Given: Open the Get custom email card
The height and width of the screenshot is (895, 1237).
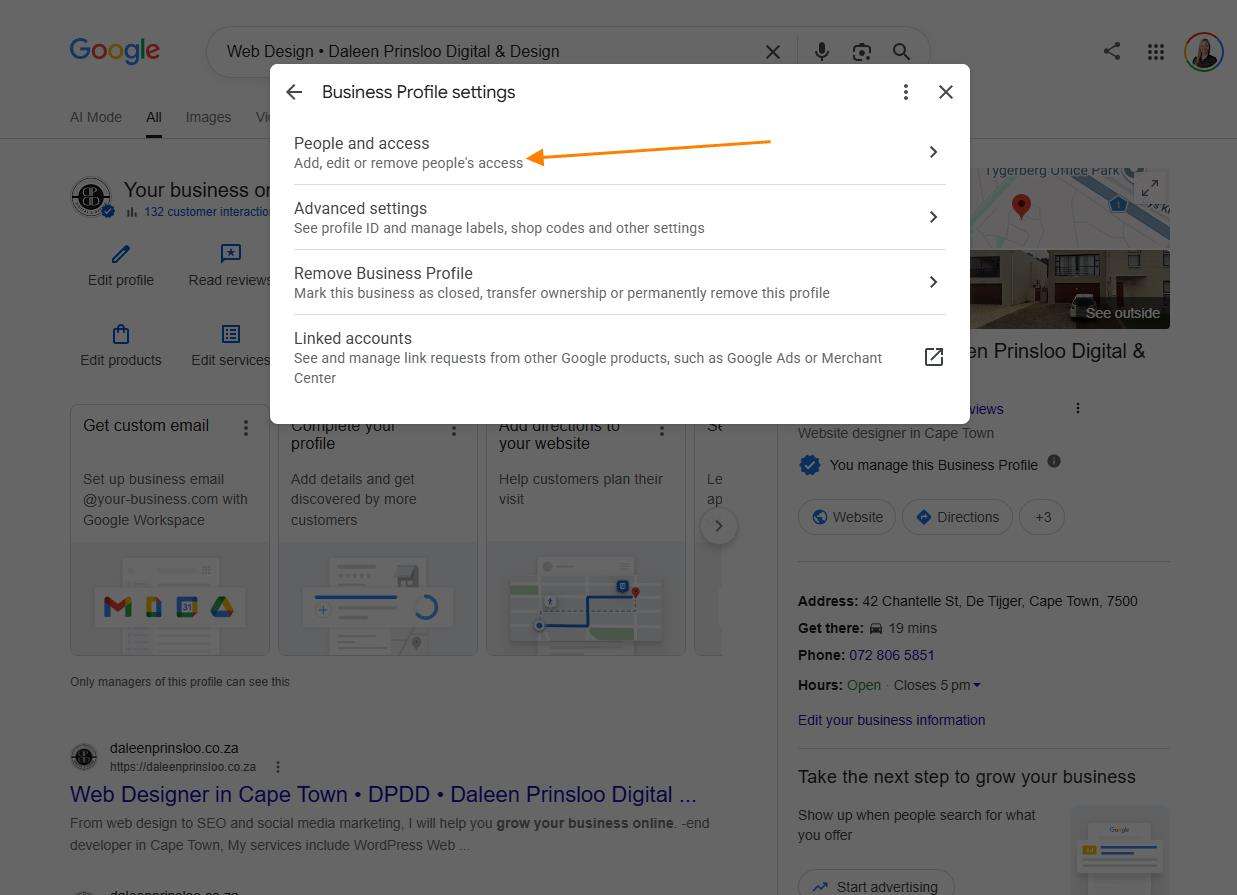Looking at the screenshot, I should (x=170, y=529).
